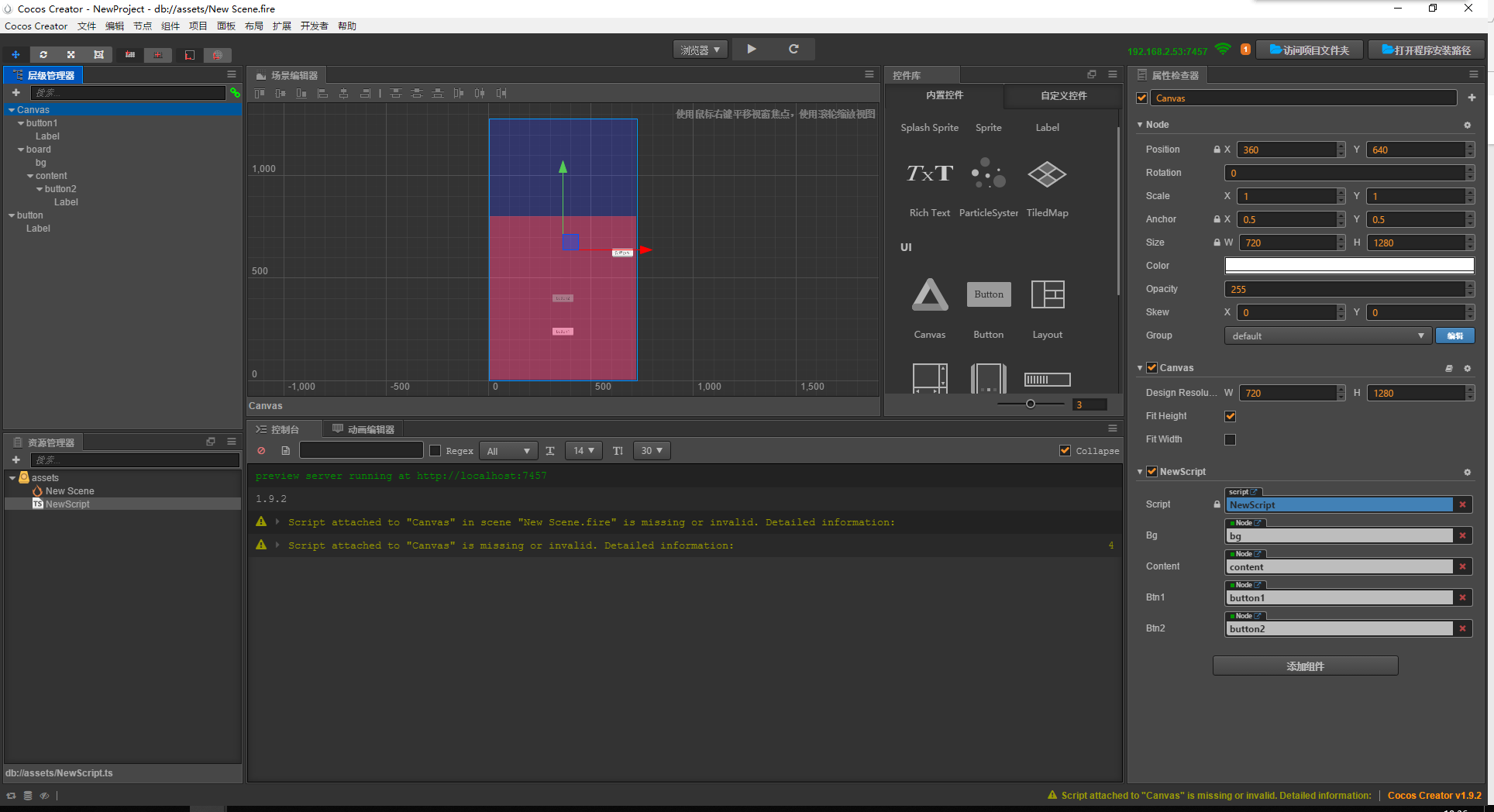Switch to 自定义控件 tab
Image resolution: width=1494 pixels, height=812 pixels.
1063,96
